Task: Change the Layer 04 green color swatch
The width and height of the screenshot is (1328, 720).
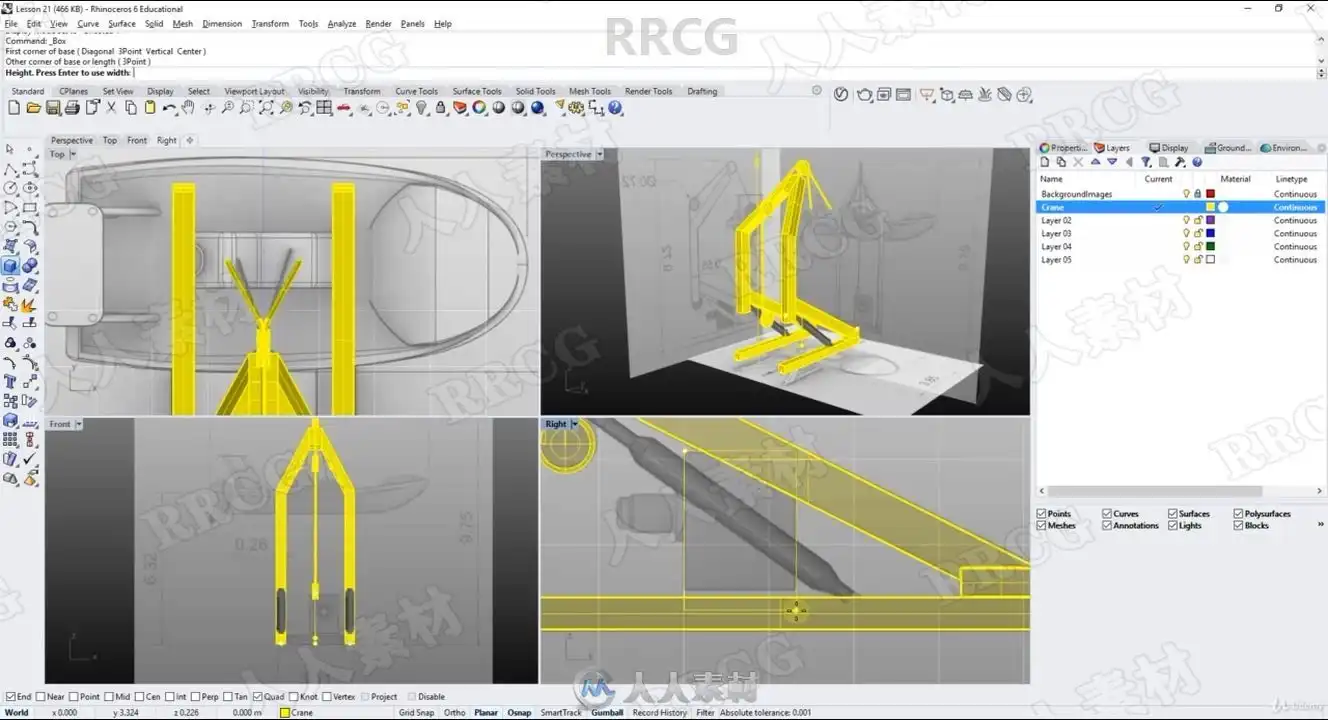Action: click(1210, 246)
